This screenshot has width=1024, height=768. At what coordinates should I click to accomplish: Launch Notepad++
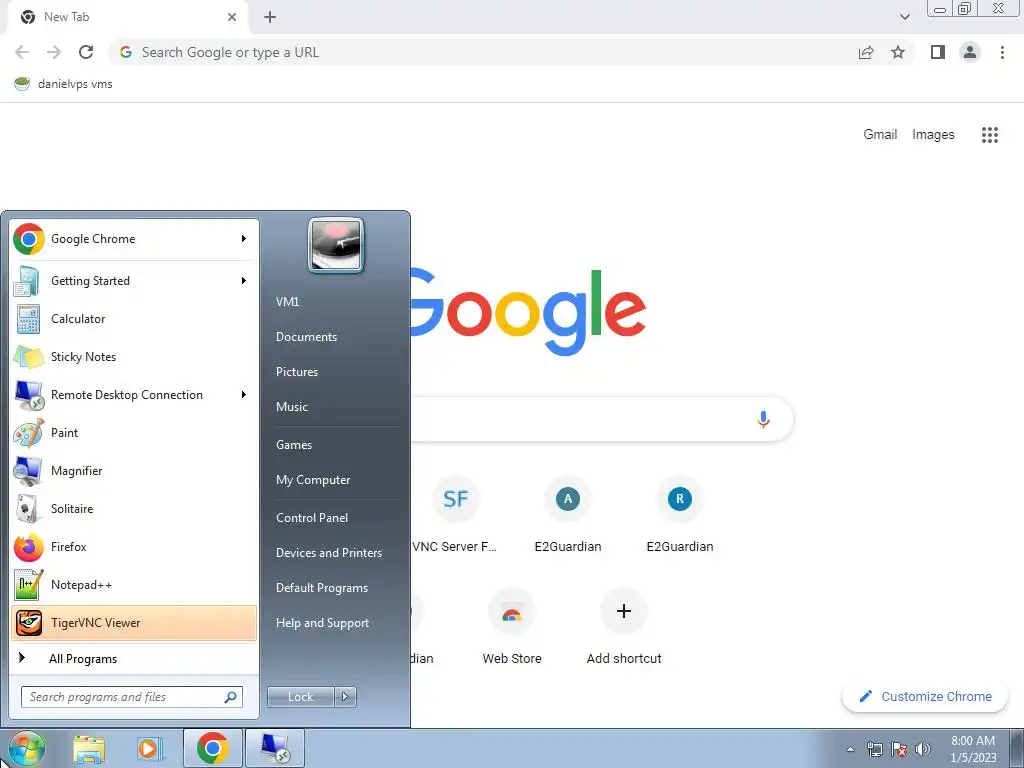click(134, 584)
